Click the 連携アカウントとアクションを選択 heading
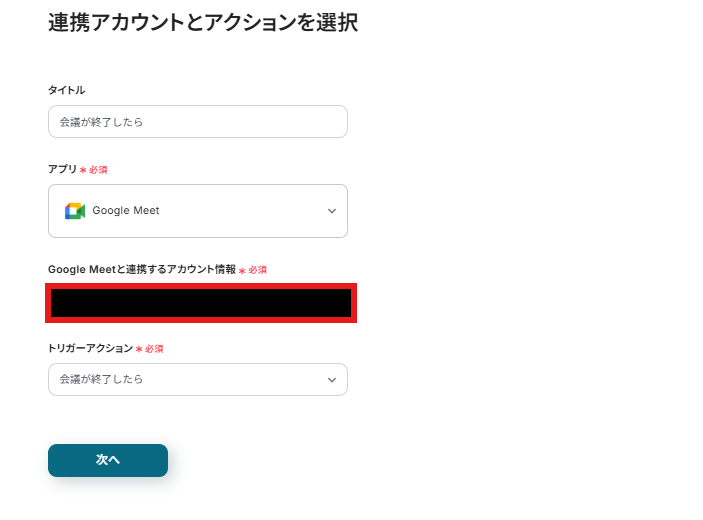The image size is (703, 520). point(202,23)
